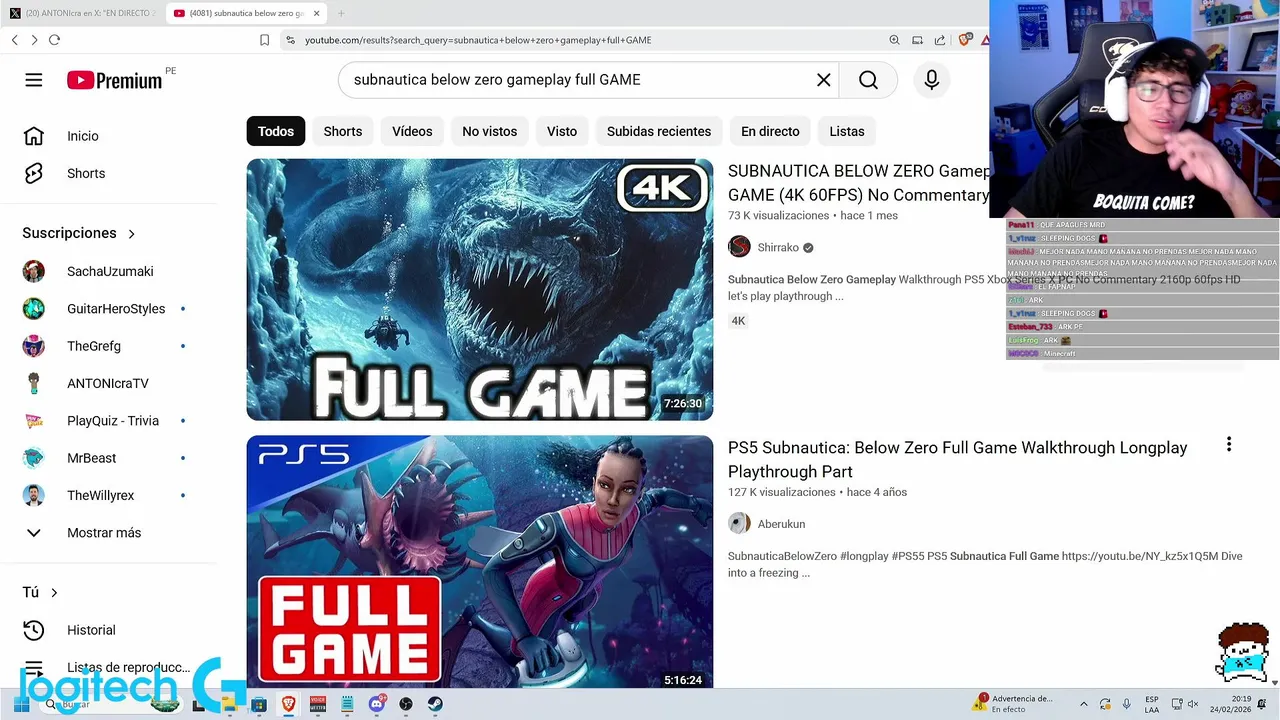Expand the Suscripciones section chevron
The width and height of the screenshot is (1280, 720).
click(131, 233)
